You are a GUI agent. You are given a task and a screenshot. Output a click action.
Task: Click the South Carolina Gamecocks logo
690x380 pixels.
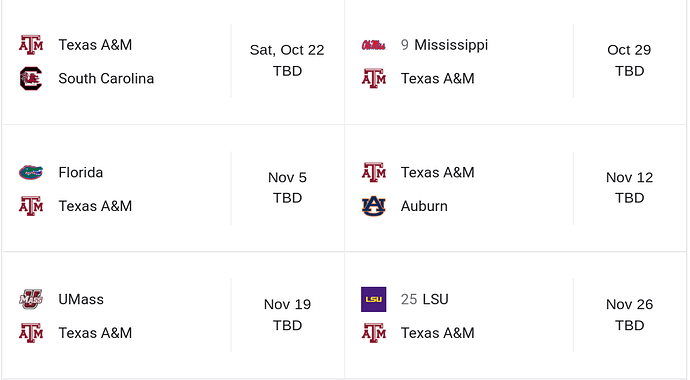pyautogui.click(x=31, y=79)
